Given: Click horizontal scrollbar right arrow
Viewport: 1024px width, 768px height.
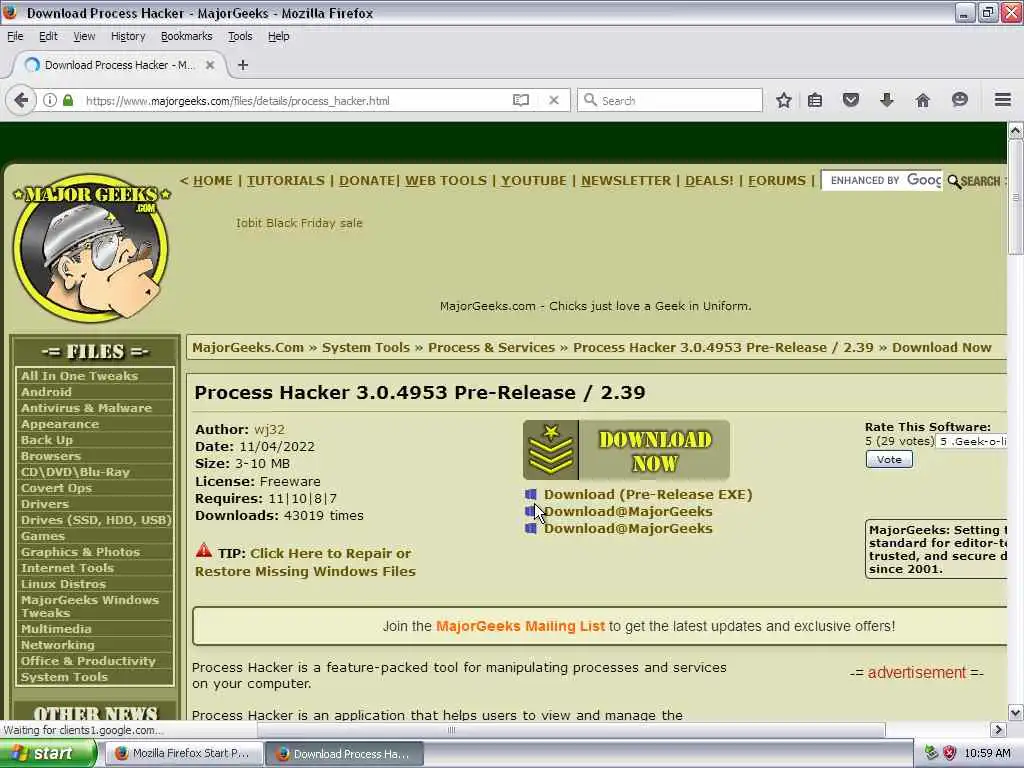Looking at the screenshot, I should pyautogui.click(x=998, y=730).
